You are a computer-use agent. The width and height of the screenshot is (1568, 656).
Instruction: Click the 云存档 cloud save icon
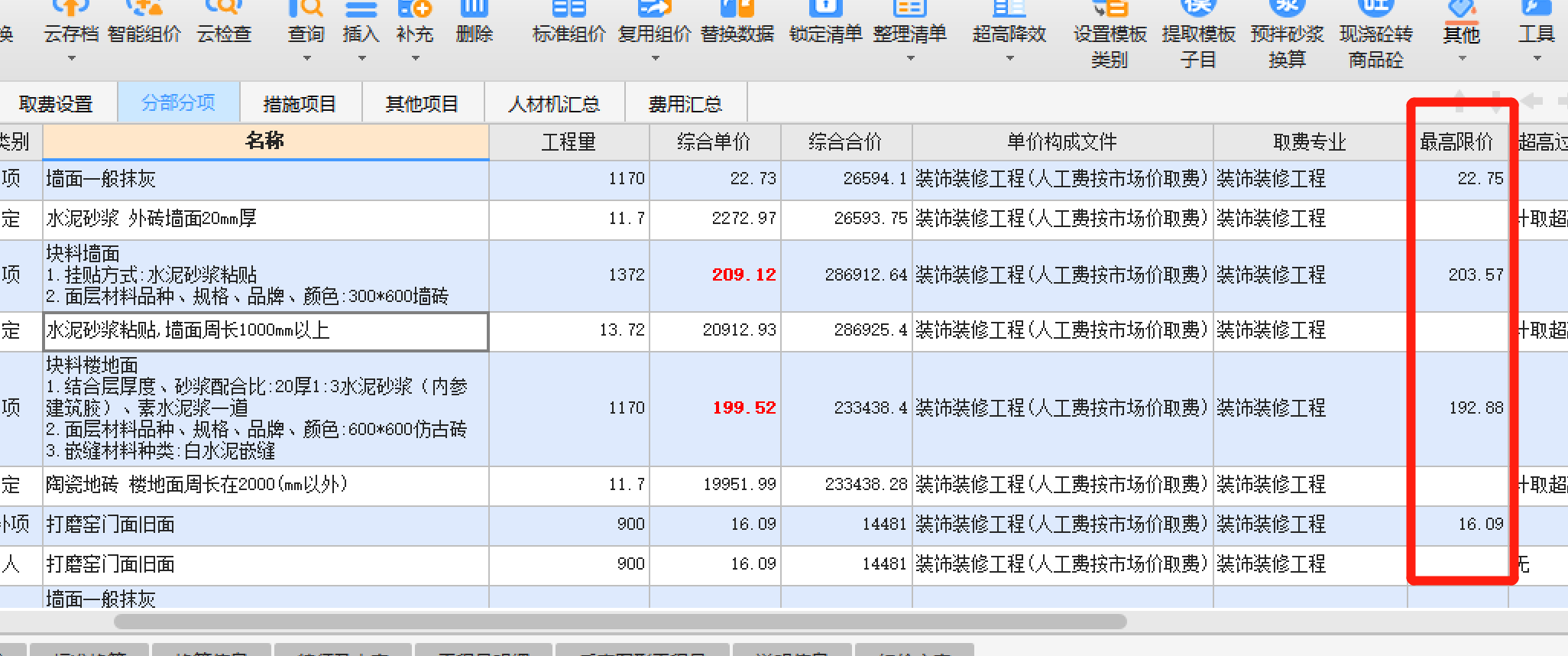pos(71,8)
